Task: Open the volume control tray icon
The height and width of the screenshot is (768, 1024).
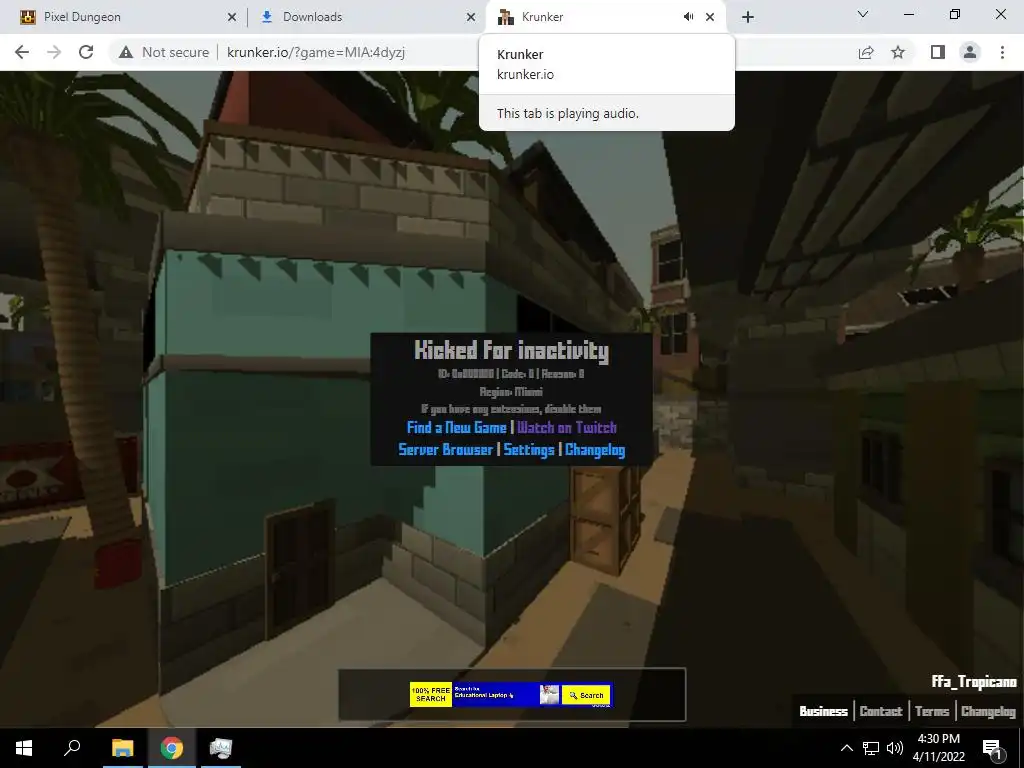Action: pyautogui.click(x=895, y=748)
